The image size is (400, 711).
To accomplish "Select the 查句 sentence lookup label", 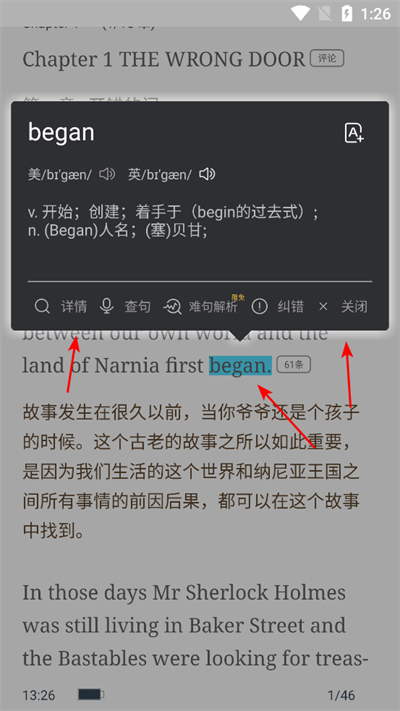I will click(x=138, y=307).
